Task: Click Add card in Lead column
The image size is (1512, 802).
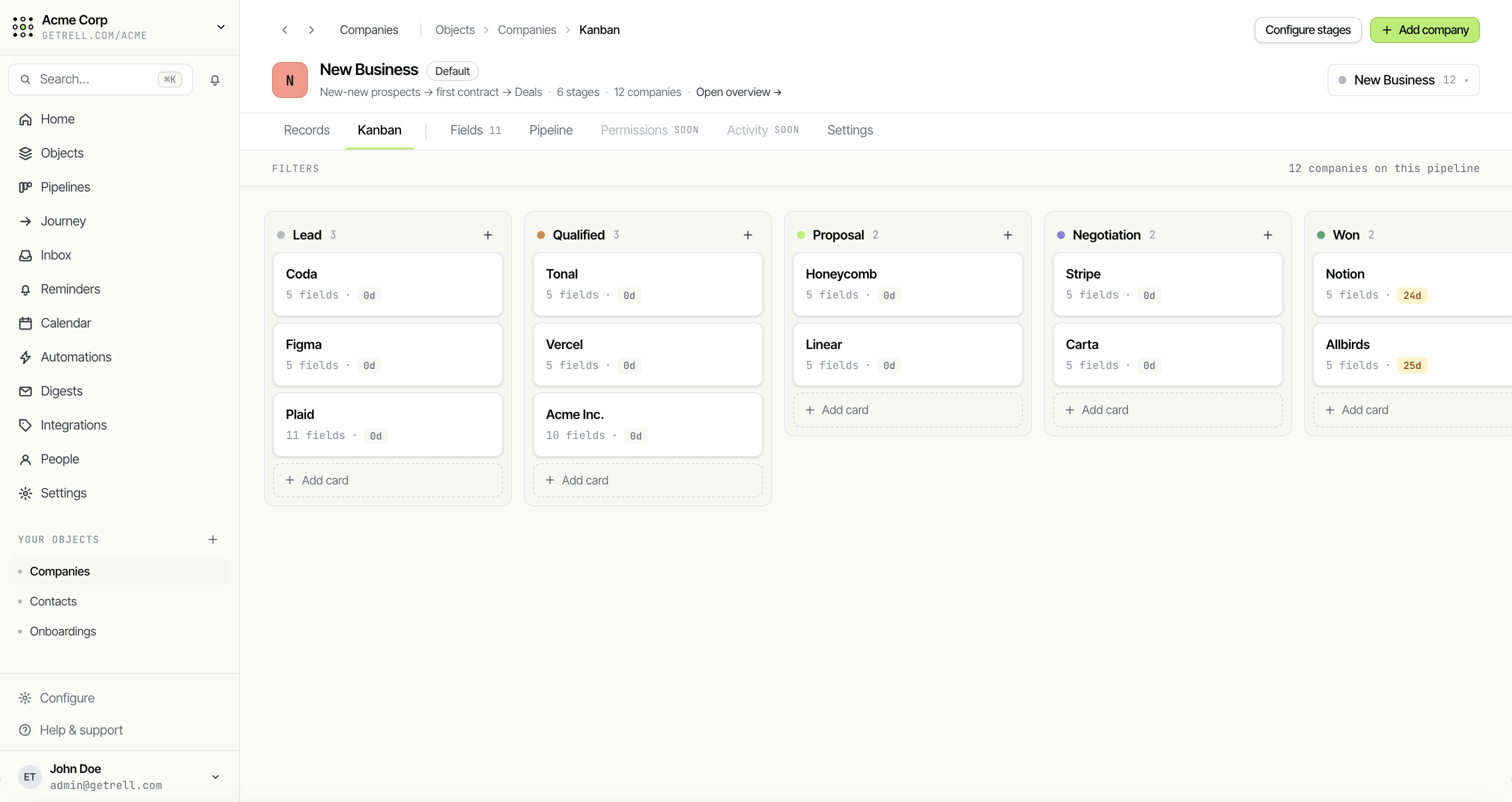Action: pos(388,481)
